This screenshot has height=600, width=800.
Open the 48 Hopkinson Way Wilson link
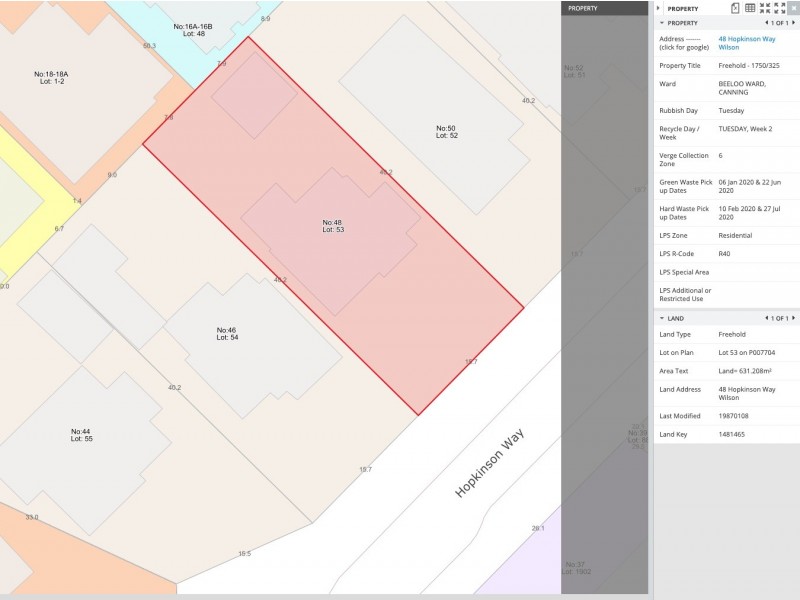click(746, 43)
